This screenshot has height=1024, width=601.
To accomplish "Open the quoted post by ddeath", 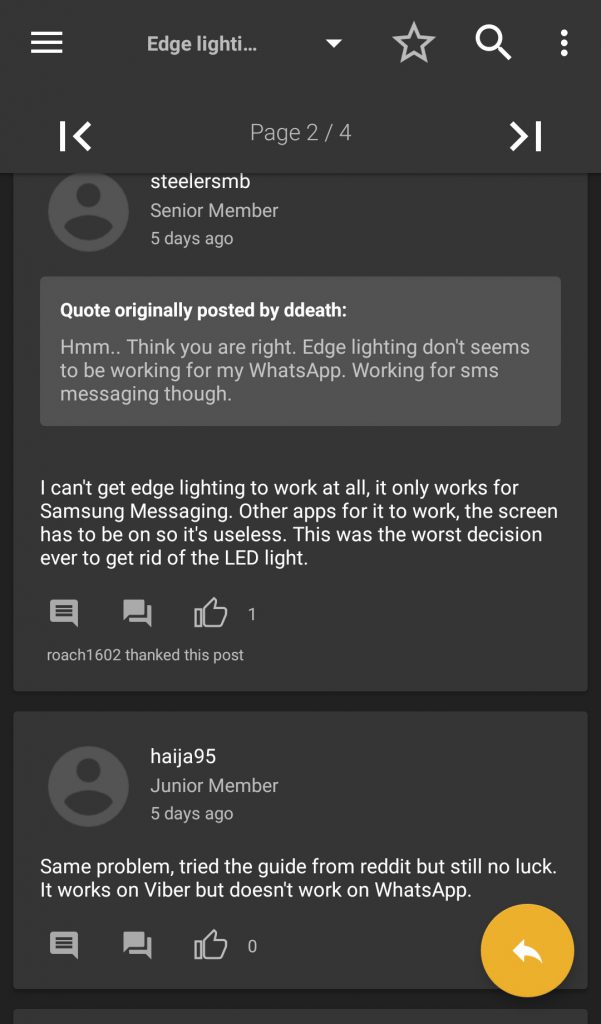I will click(300, 351).
